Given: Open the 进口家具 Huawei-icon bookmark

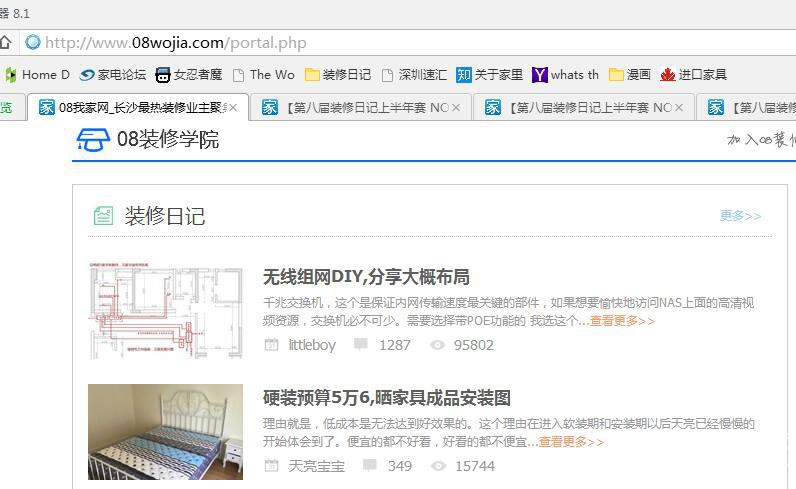Looking at the screenshot, I should (693, 74).
